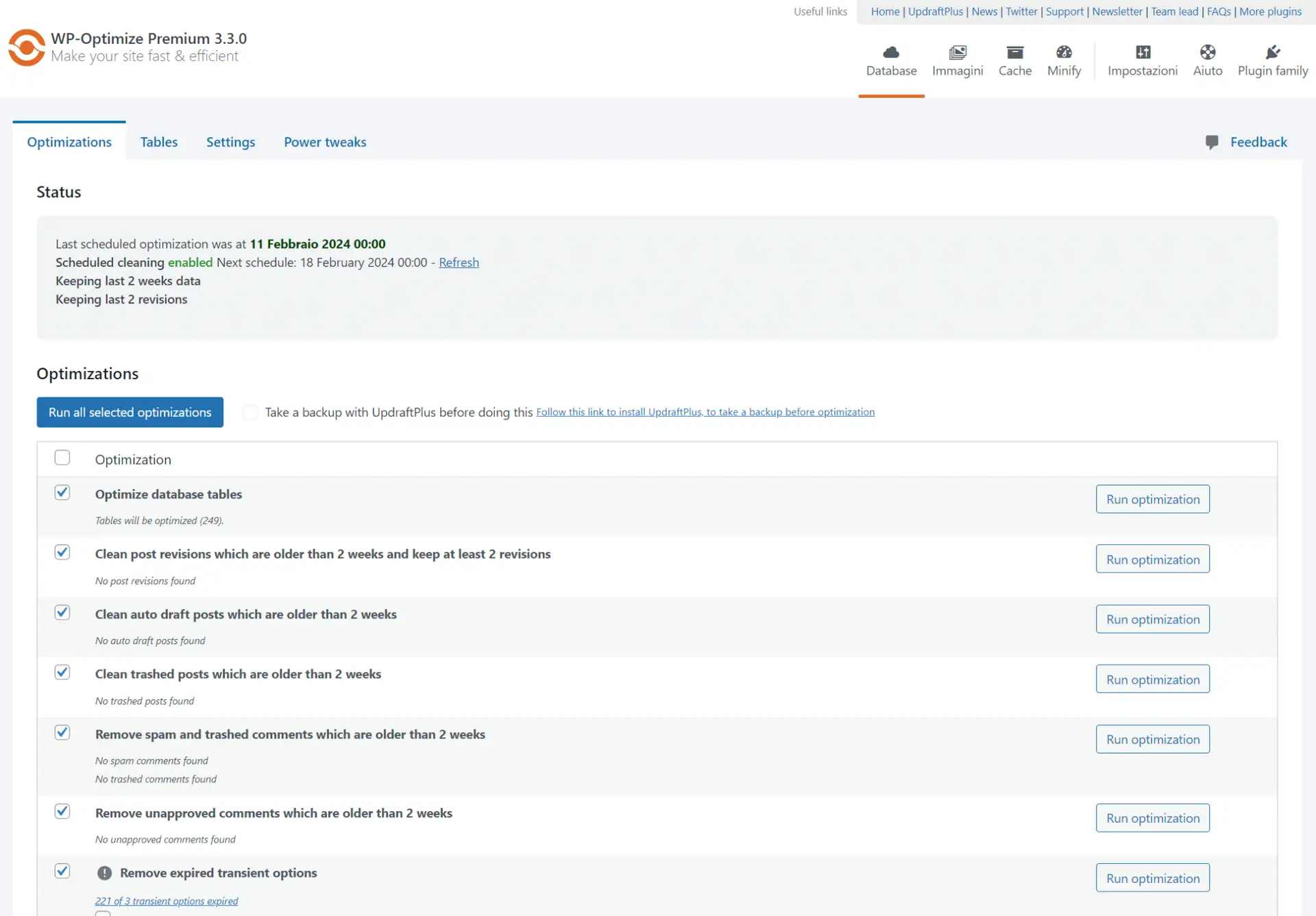The width and height of the screenshot is (1316, 916).
Task: Open the Home useful link
Action: tap(885, 12)
